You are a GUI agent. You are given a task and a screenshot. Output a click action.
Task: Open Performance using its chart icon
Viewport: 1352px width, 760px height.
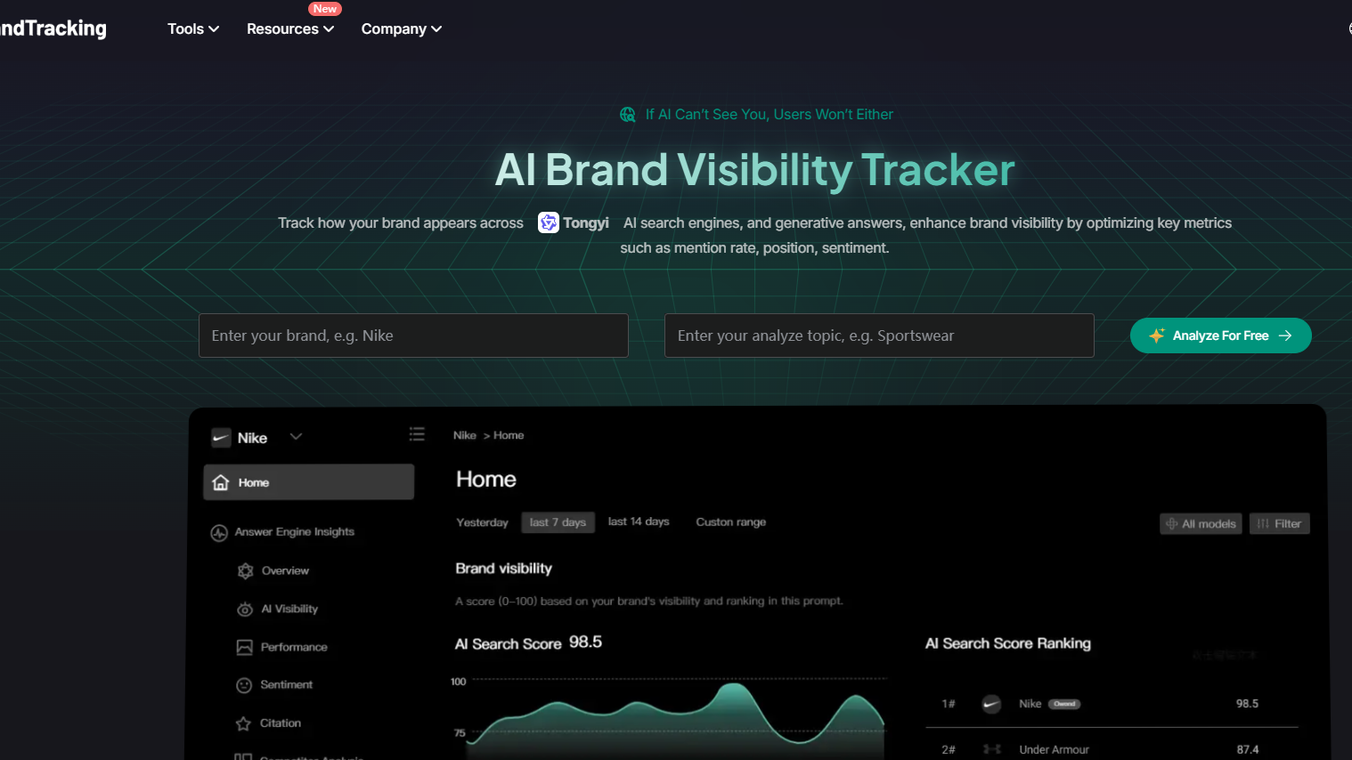tap(245, 646)
